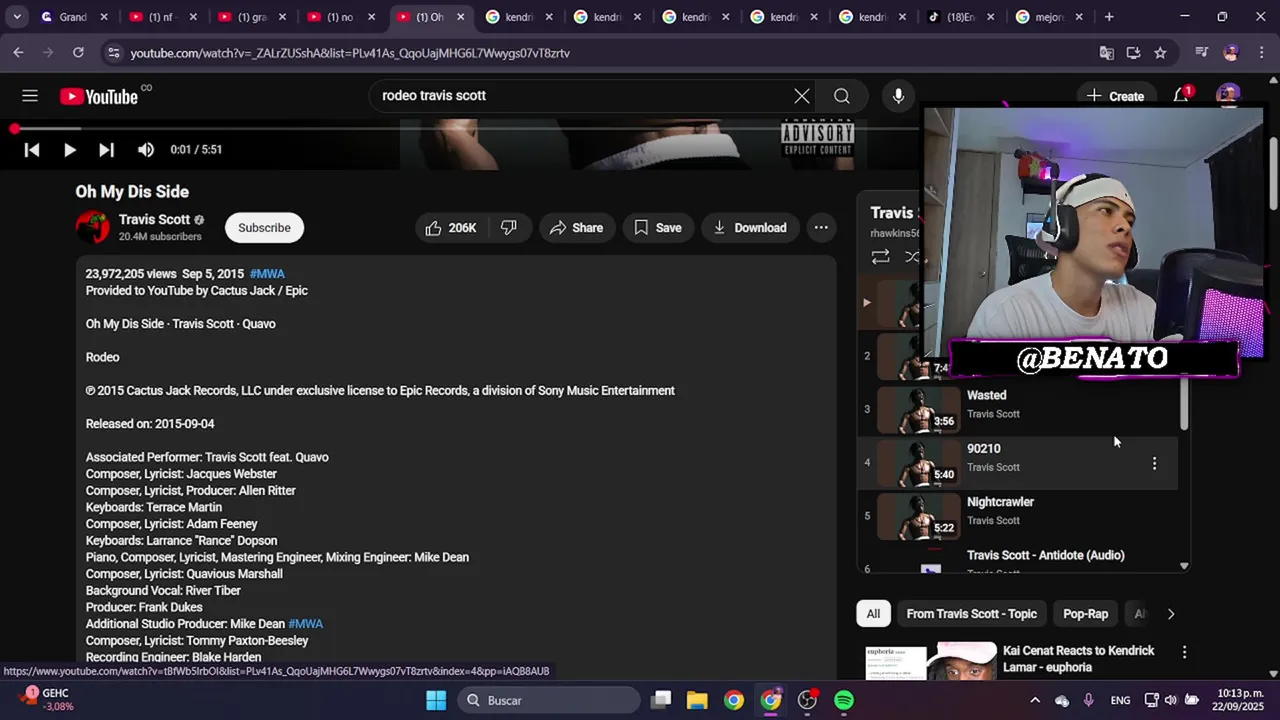Bookmark this page with star icon

[1160, 53]
